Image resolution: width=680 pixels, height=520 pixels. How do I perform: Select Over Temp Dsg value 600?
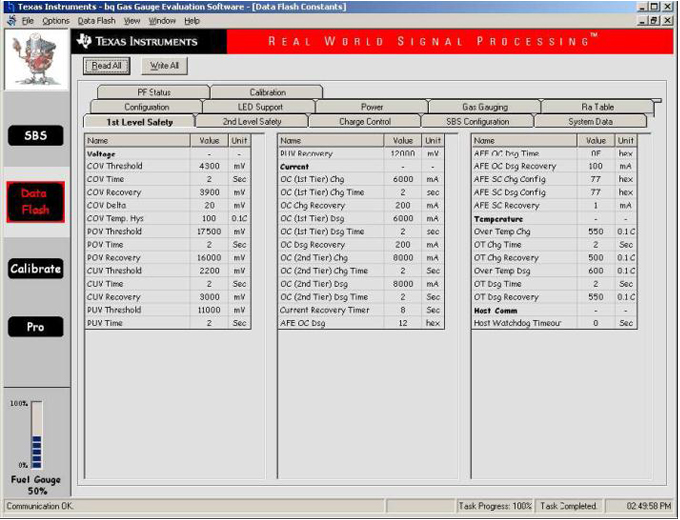(x=596, y=271)
